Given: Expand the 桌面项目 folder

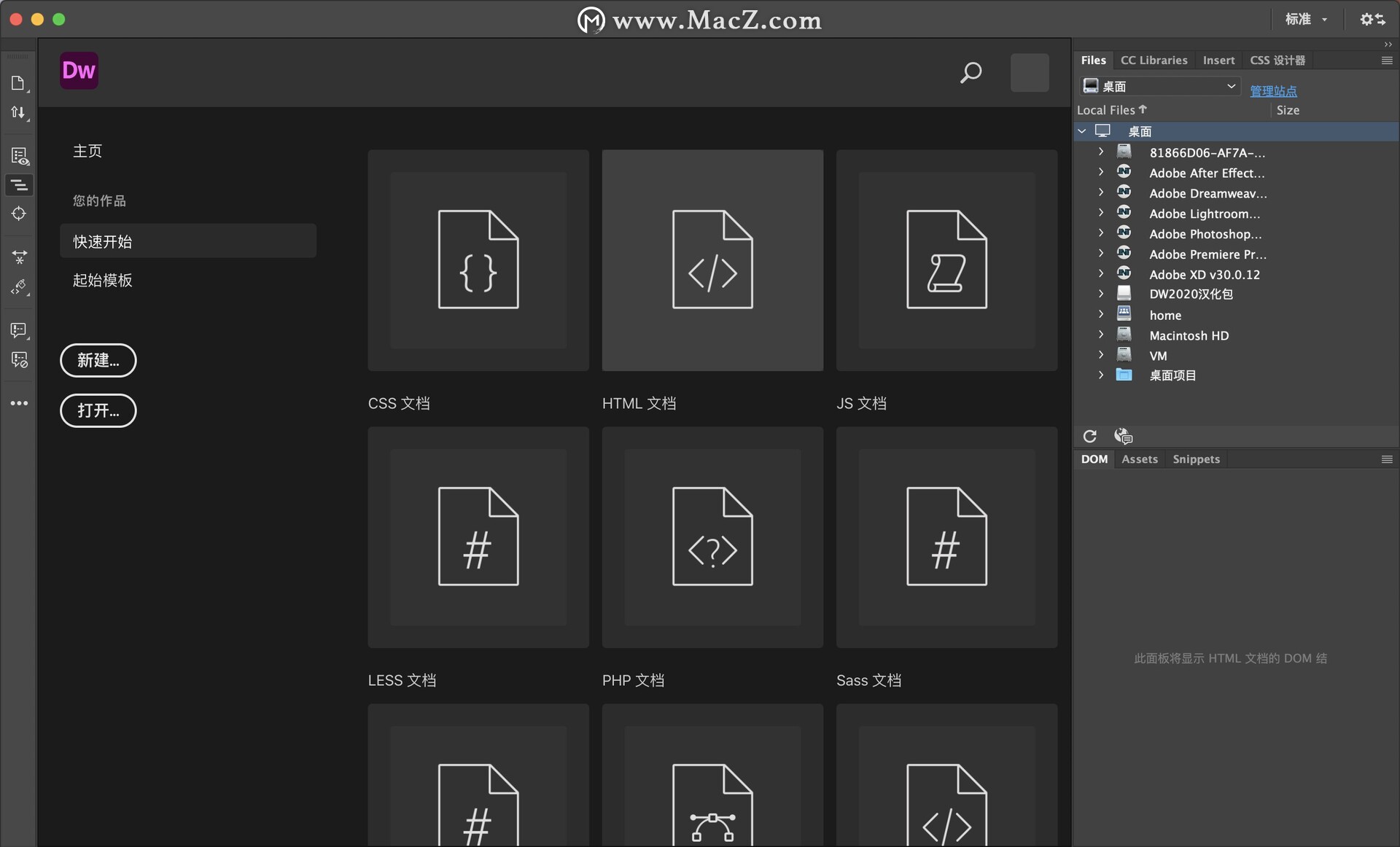Looking at the screenshot, I should pyautogui.click(x=1101, y=375).
